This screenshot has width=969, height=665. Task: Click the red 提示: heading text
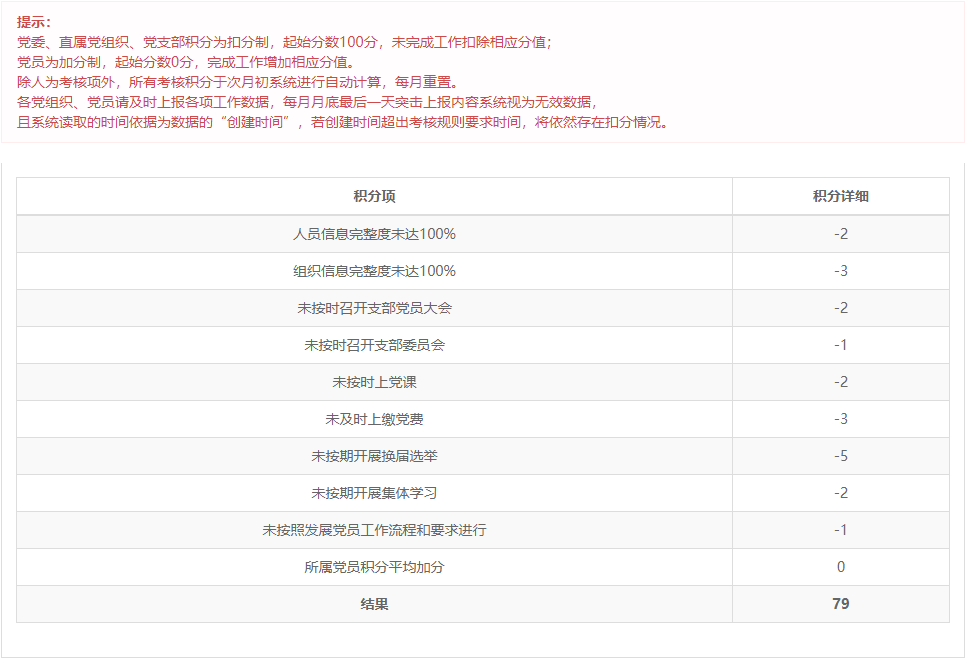click(x=34, y=22)
